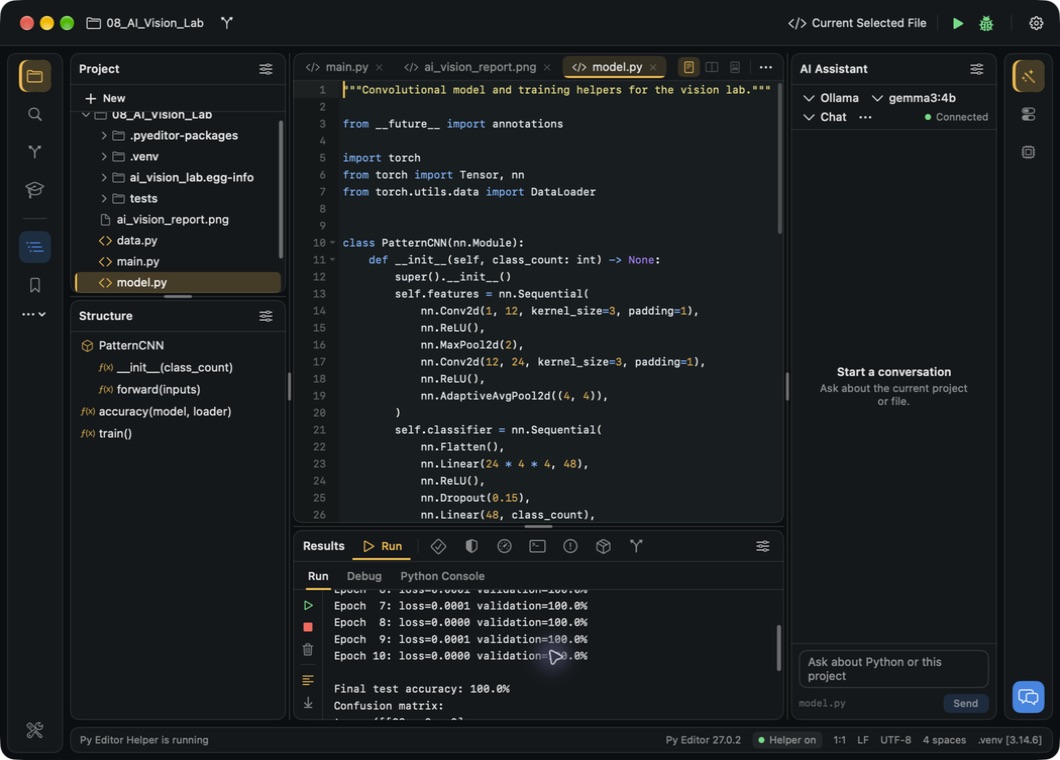Start debugging with the green bug icon

click(986, 23)
